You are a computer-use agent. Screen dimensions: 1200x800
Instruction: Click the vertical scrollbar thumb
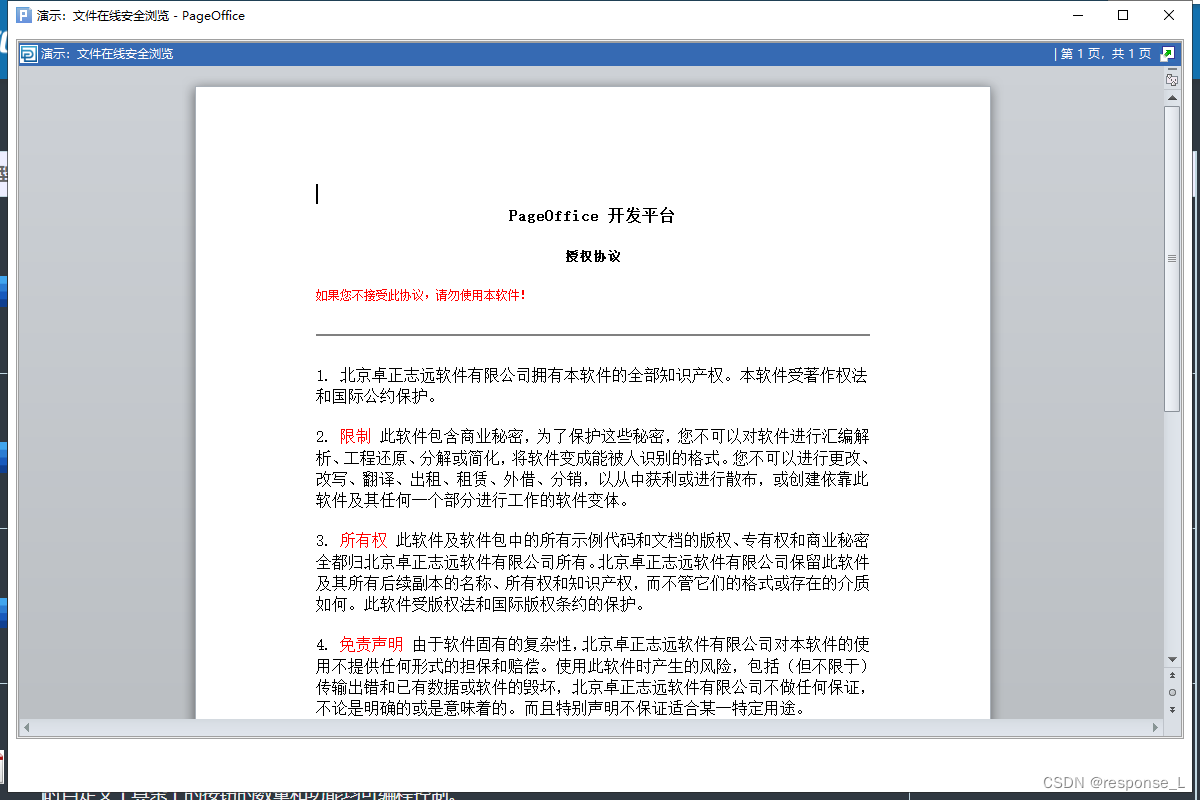coord(1172,259)
